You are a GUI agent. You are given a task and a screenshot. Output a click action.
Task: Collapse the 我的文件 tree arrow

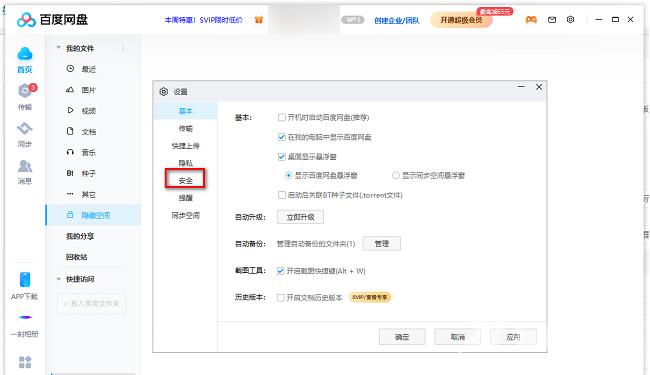coord(58,48)
